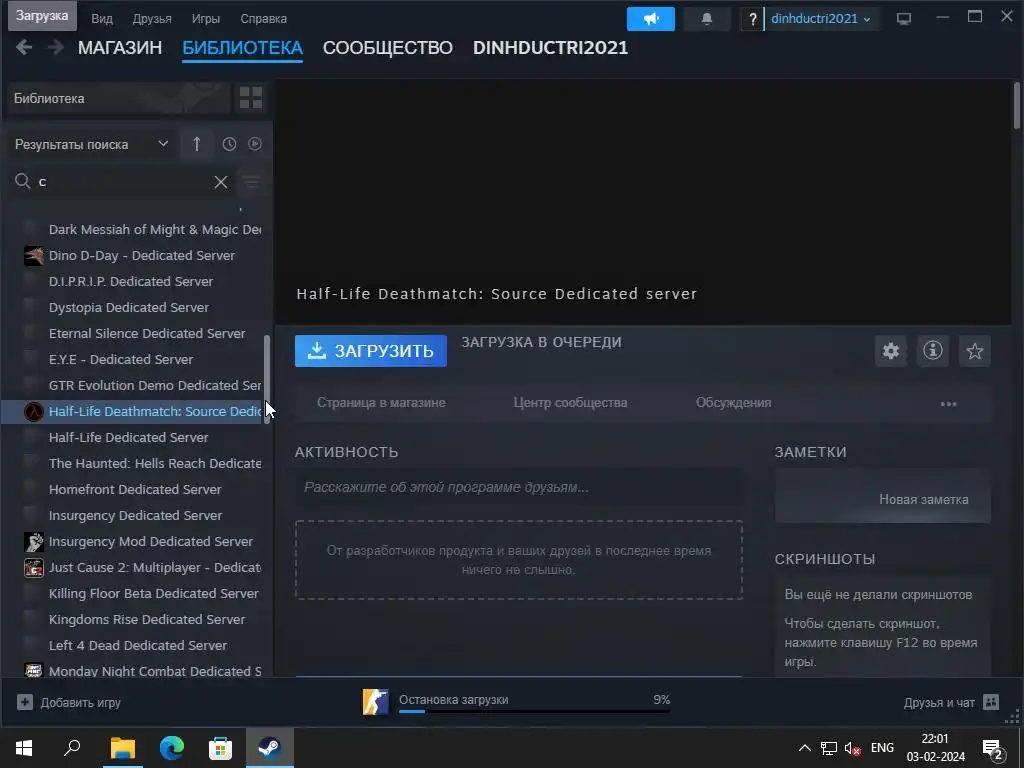1024x768 pixels.
Task: Toggle ready-to-play filter icon
Action: 255,144
